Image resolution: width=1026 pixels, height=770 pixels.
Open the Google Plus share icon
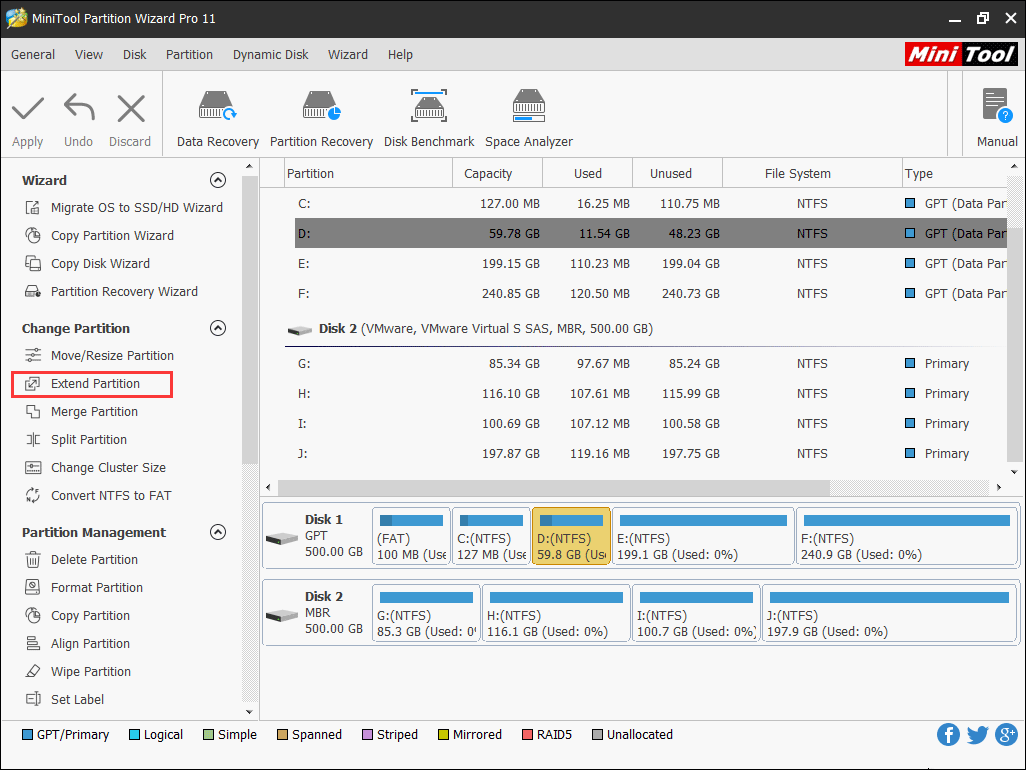(x=1006, y=735)
